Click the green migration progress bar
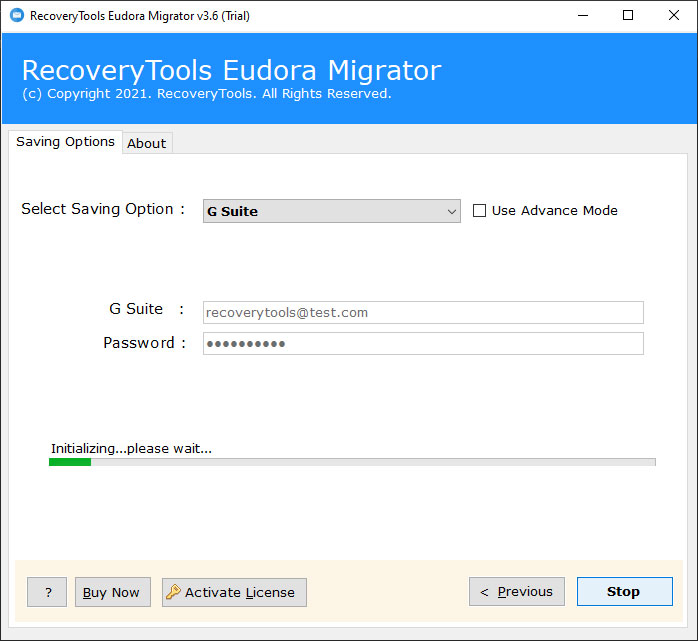The width and height of the screenshot is (698, 641). (x=352, y=462)
